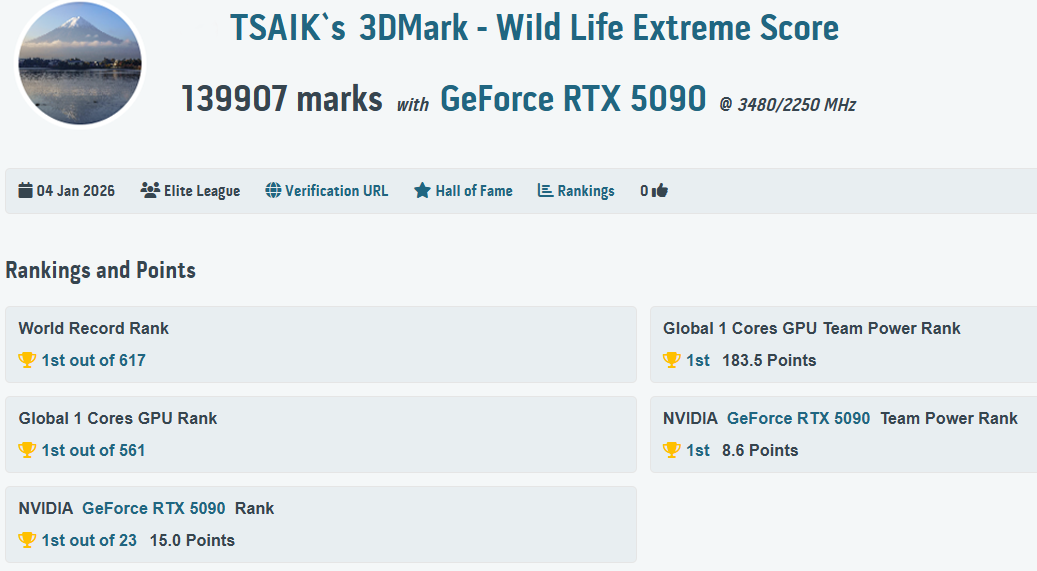Click GeForce RTX 5090 in the Team Power Rank card
1037x571 pixels.
click(x=798, y=418)
